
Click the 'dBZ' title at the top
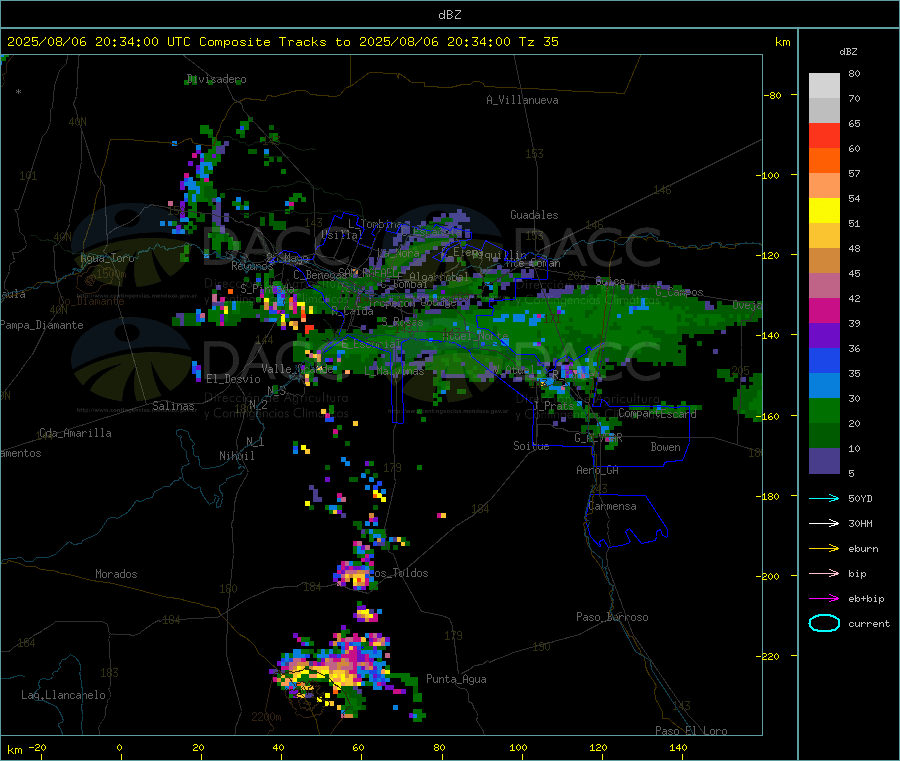pos(449,15)
